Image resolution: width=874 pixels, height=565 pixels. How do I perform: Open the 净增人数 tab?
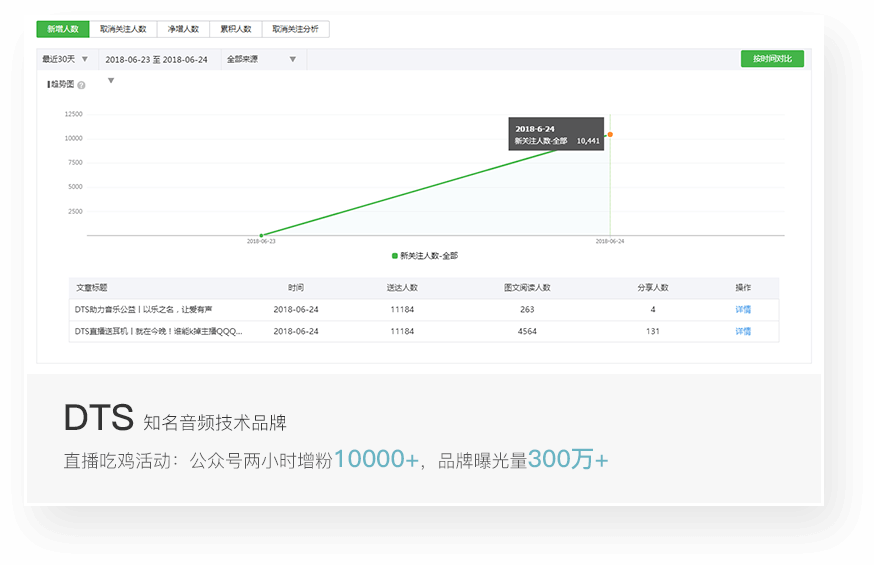click(183, 30)
